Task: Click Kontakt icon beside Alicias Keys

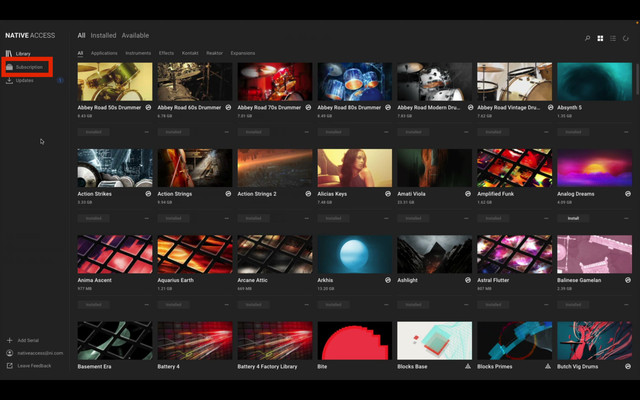Action: pyautogui.click(x=388, y=194)
